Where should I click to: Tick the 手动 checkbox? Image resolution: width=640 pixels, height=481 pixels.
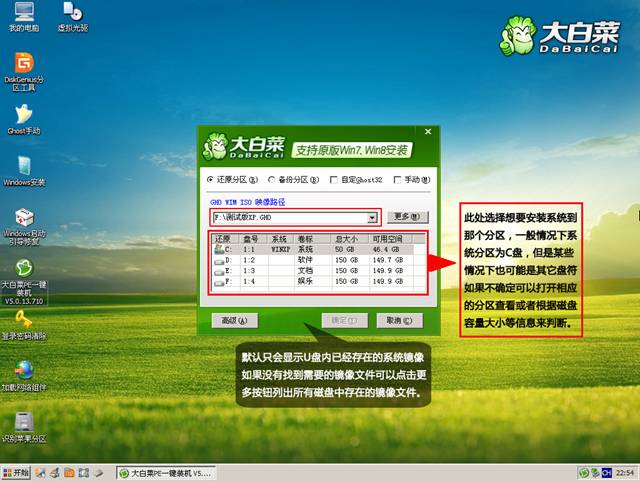[x=398, y=180]
